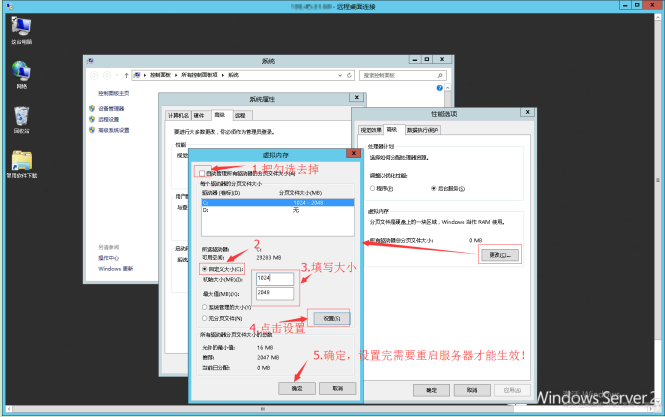The height and width of the screenshot is (417, 665).
Task: Select the 无分页文件 radio button
Action: (206, 318)
